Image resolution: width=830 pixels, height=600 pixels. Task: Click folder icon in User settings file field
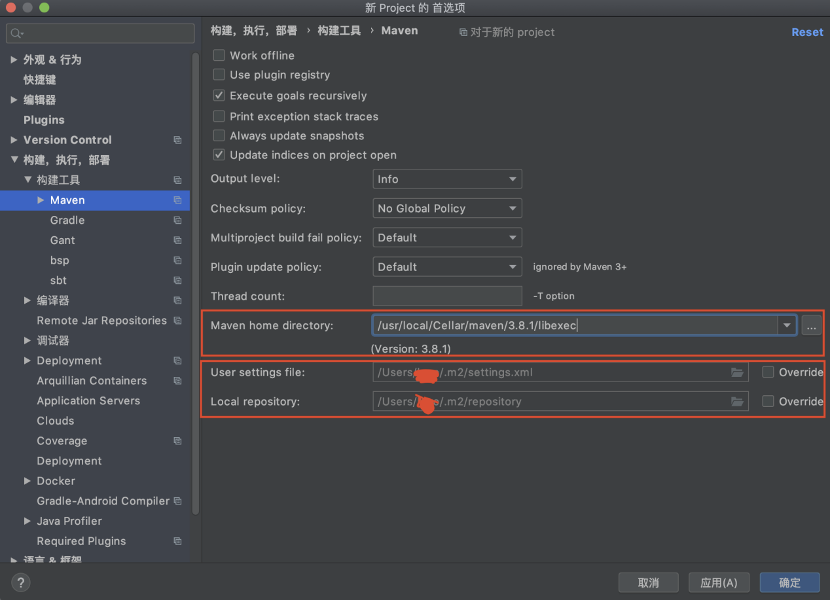(737, 372)
